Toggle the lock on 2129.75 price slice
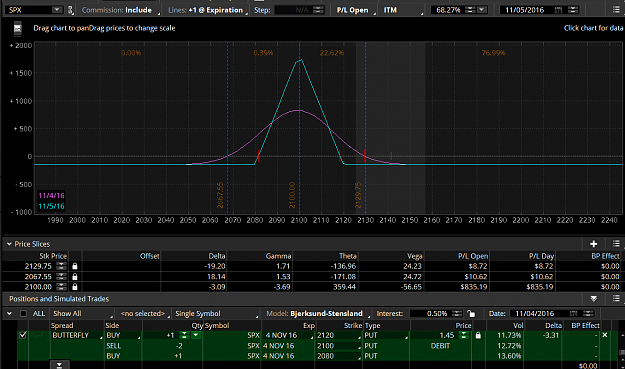 pyautogui.click(x=75, y=266)
